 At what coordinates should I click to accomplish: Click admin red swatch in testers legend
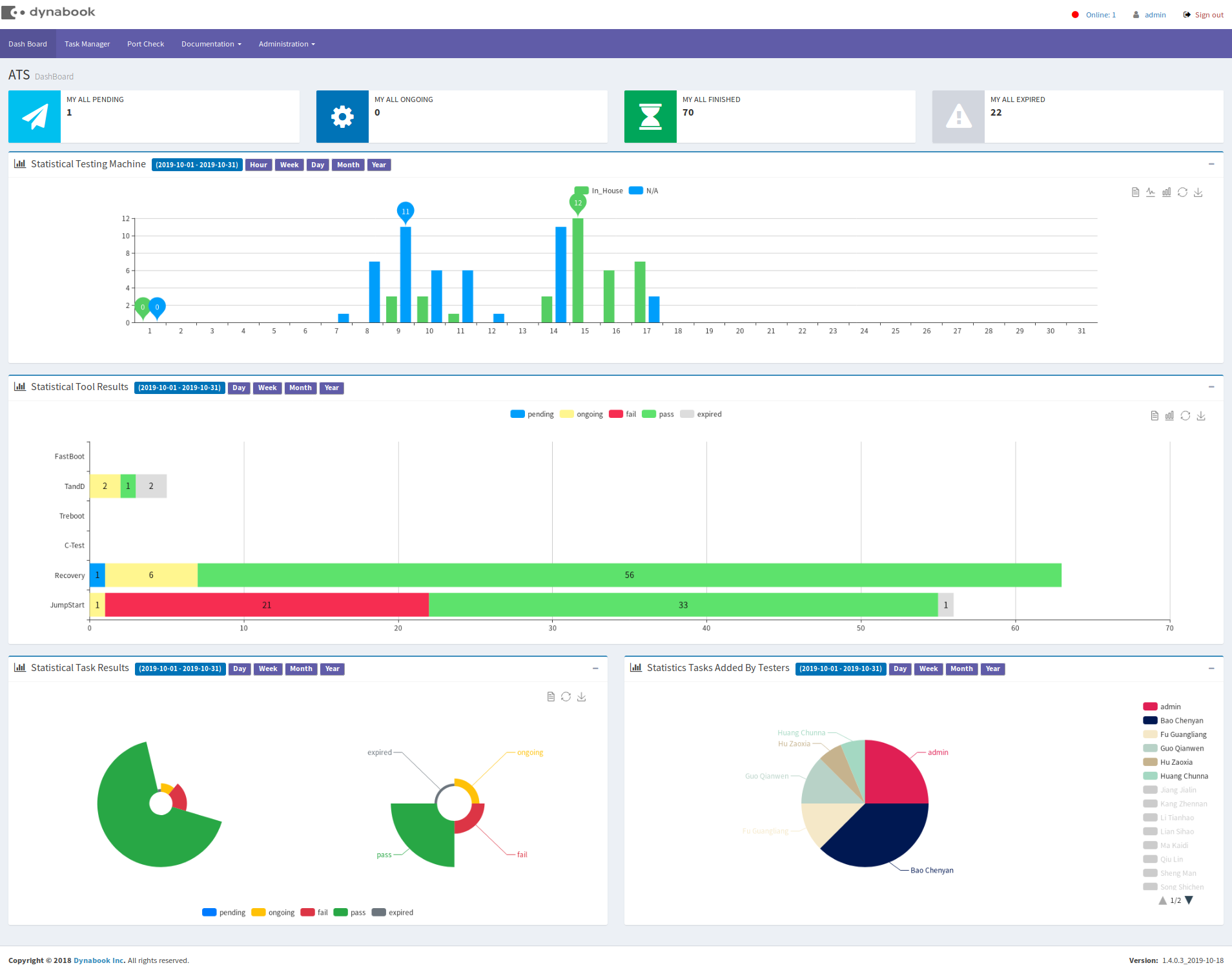1150,707
